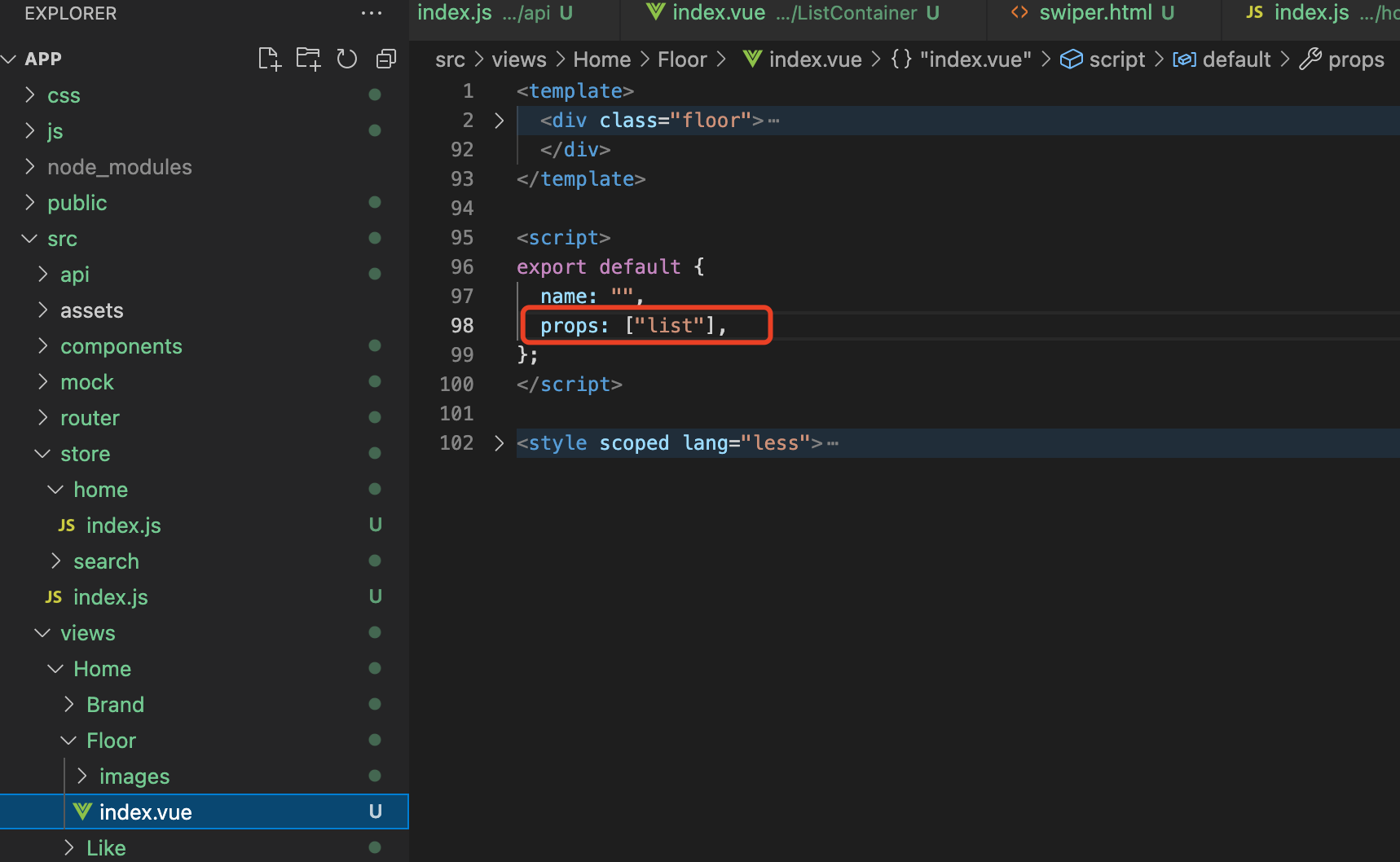Expand the Brand folder
The width and height of the screenshot is (1400, 862).
point(115,705)
